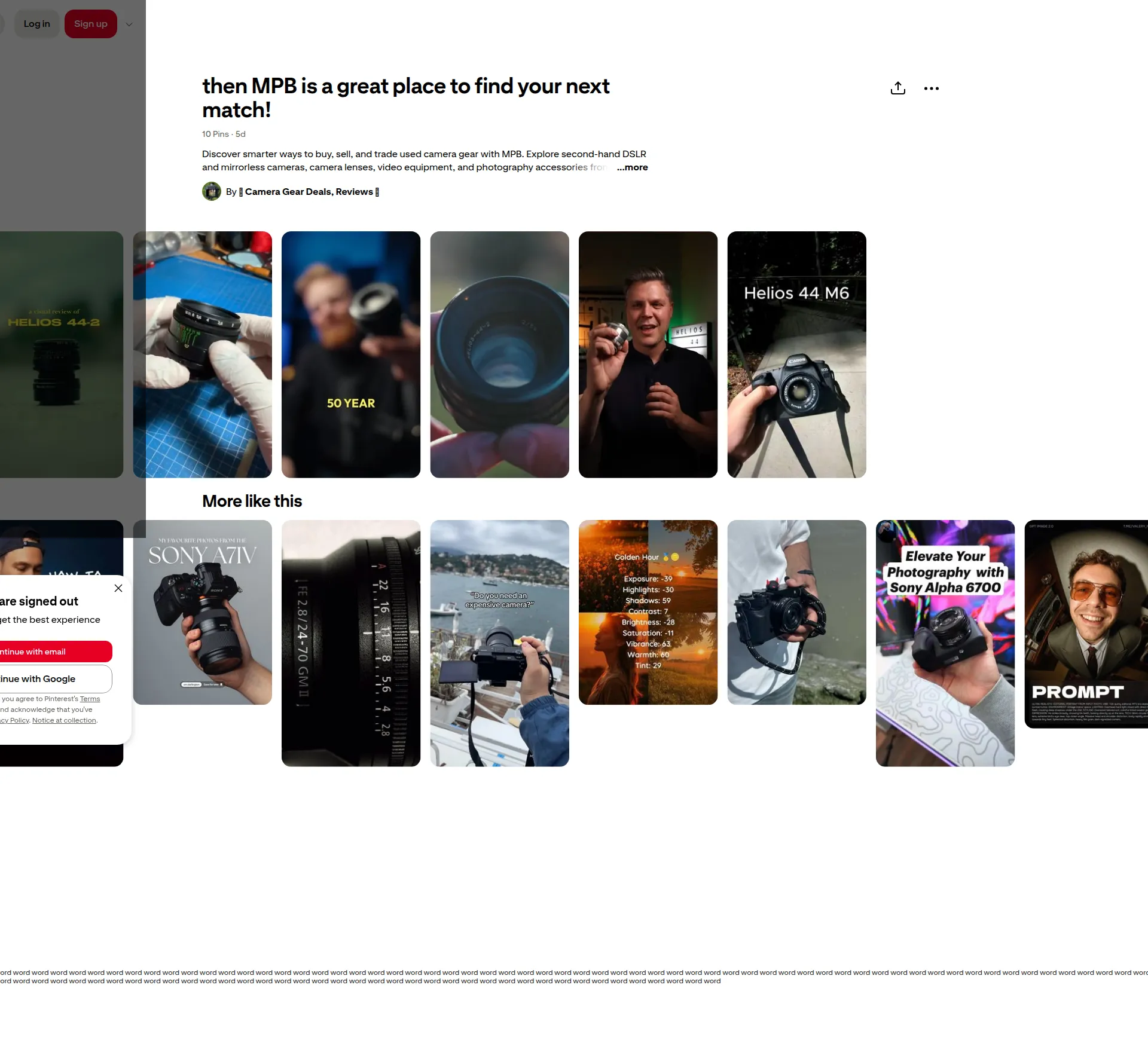Open the 50 YEAR lens pin
Screen dimensions: 1148x1052
351,354
